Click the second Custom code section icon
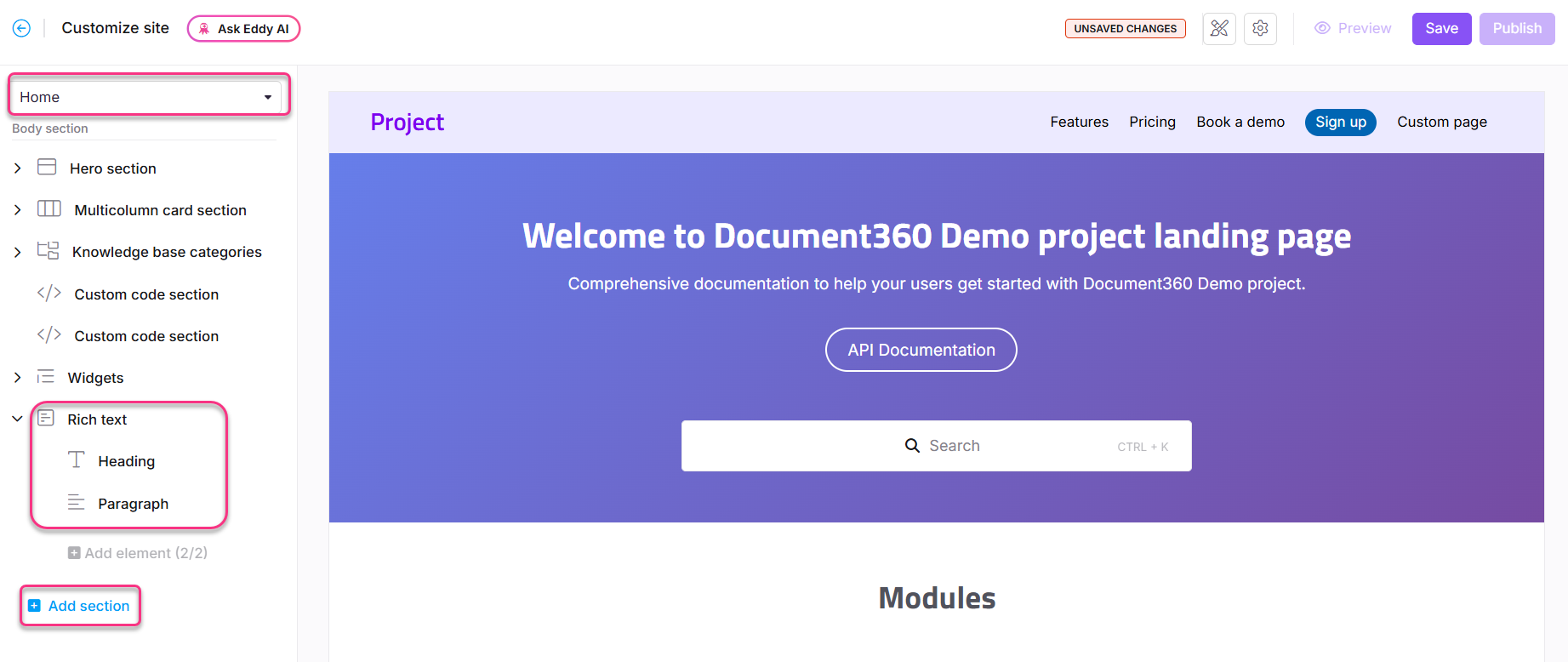 pos(49,334)
